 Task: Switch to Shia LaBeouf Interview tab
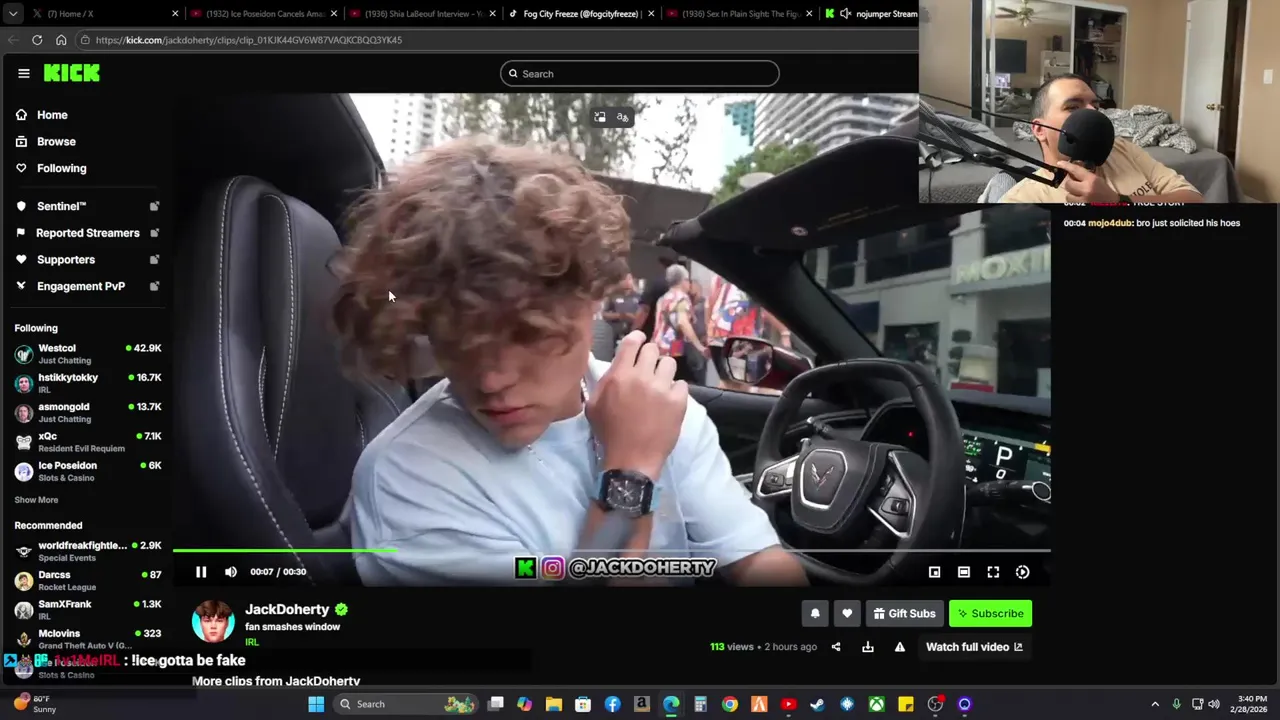[423, 14]
